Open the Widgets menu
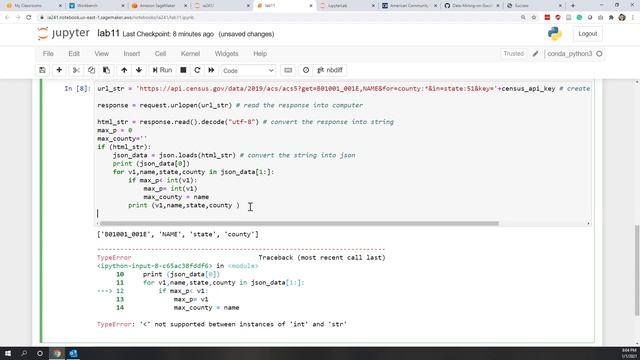The height and width of the screenshot is (360, 640). 227,53
